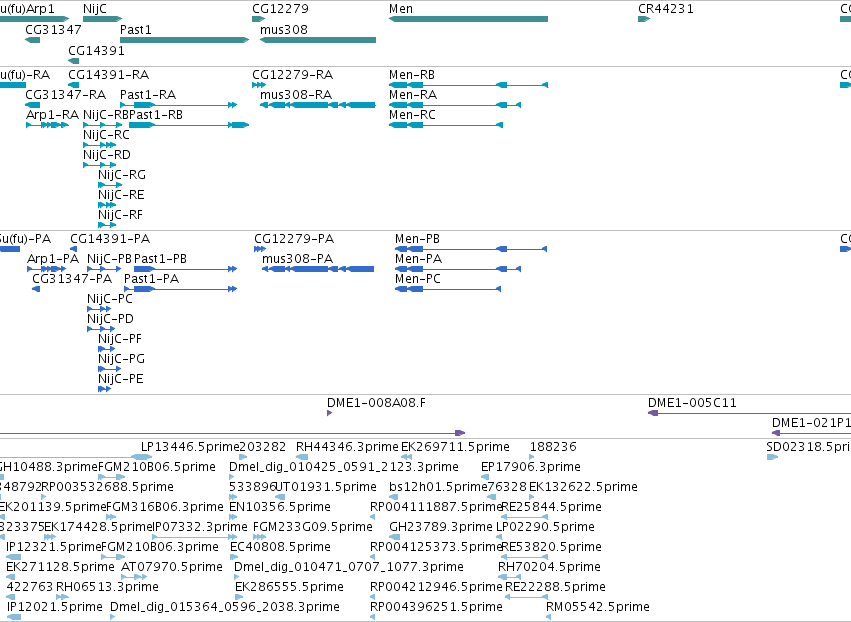Select the Arp1-RA transcript glyph
851x622 pixels.
(x=47, y=125)
